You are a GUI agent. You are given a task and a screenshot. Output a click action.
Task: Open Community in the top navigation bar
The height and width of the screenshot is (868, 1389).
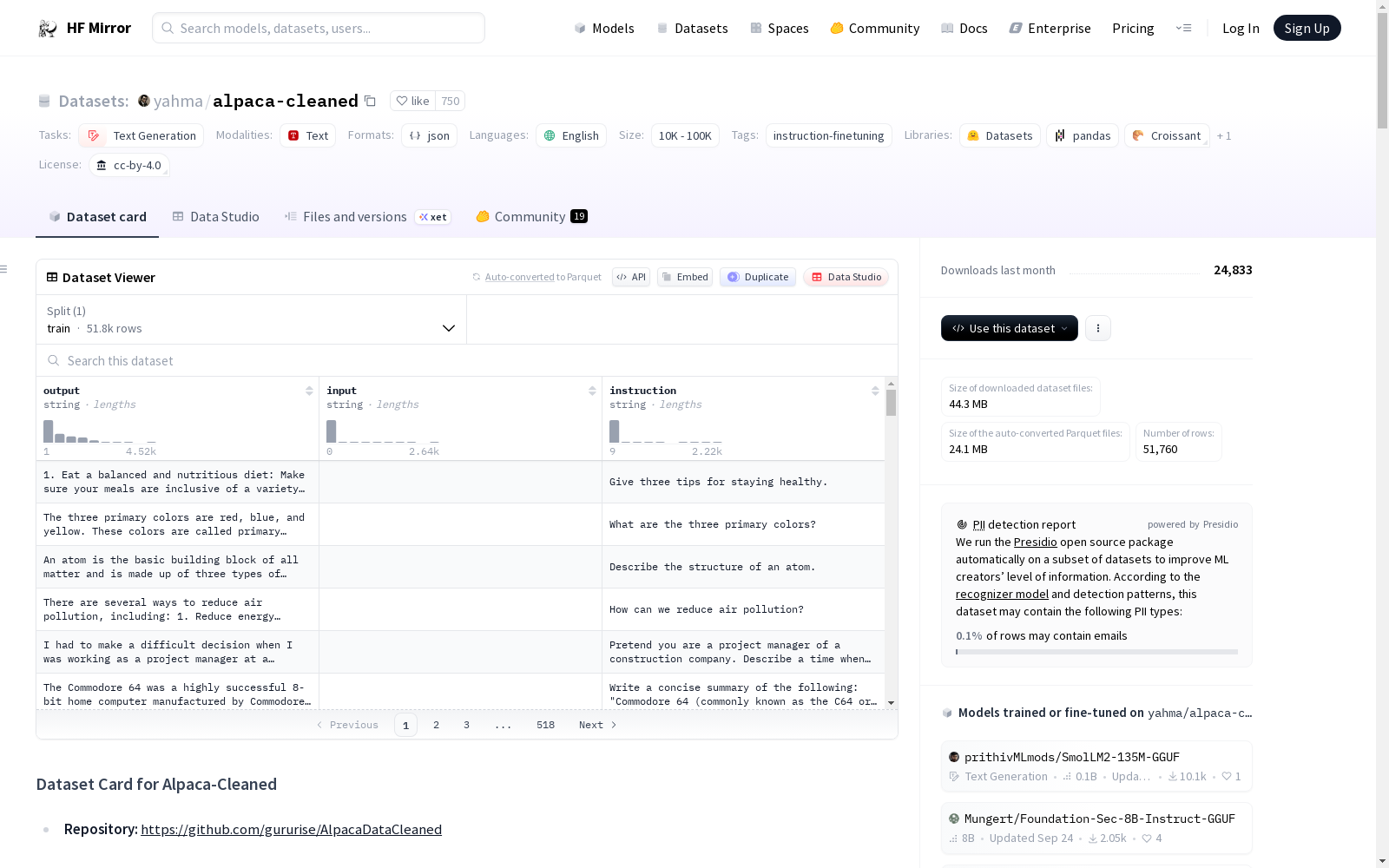click(x=875, y=29)
